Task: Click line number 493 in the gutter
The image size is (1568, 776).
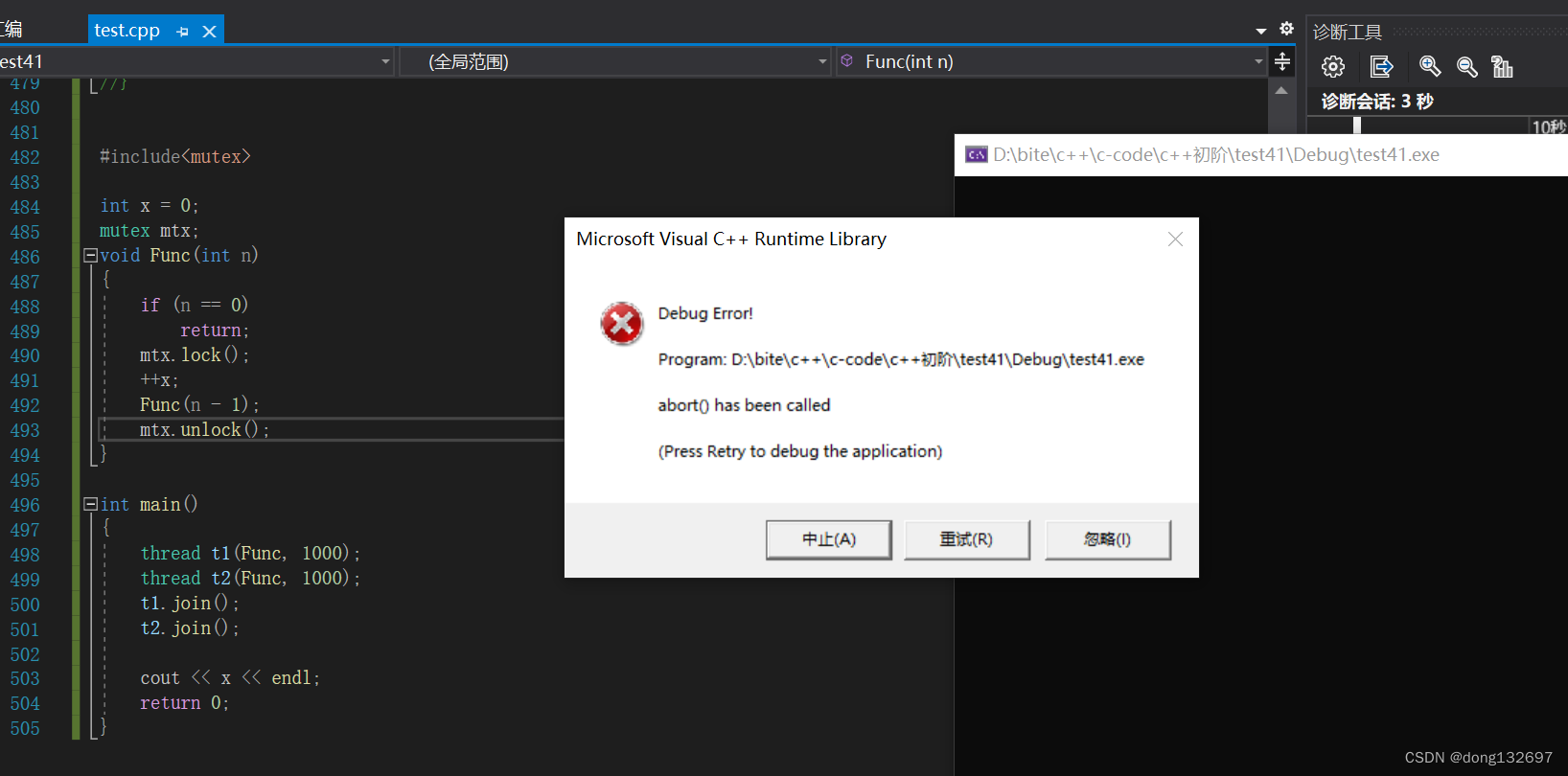Action: click(25, 430)
